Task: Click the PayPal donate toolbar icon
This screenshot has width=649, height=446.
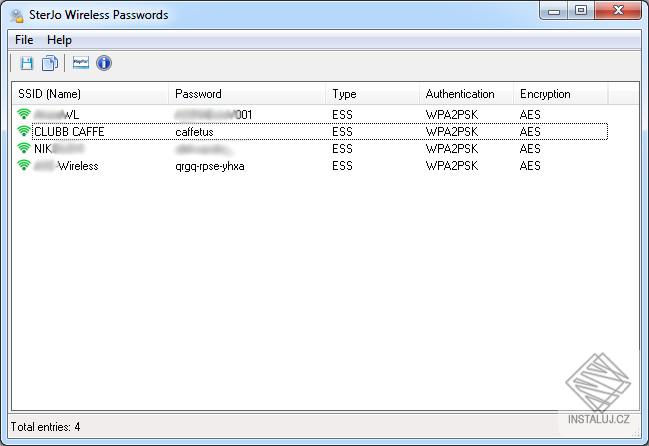Action: 81,63
